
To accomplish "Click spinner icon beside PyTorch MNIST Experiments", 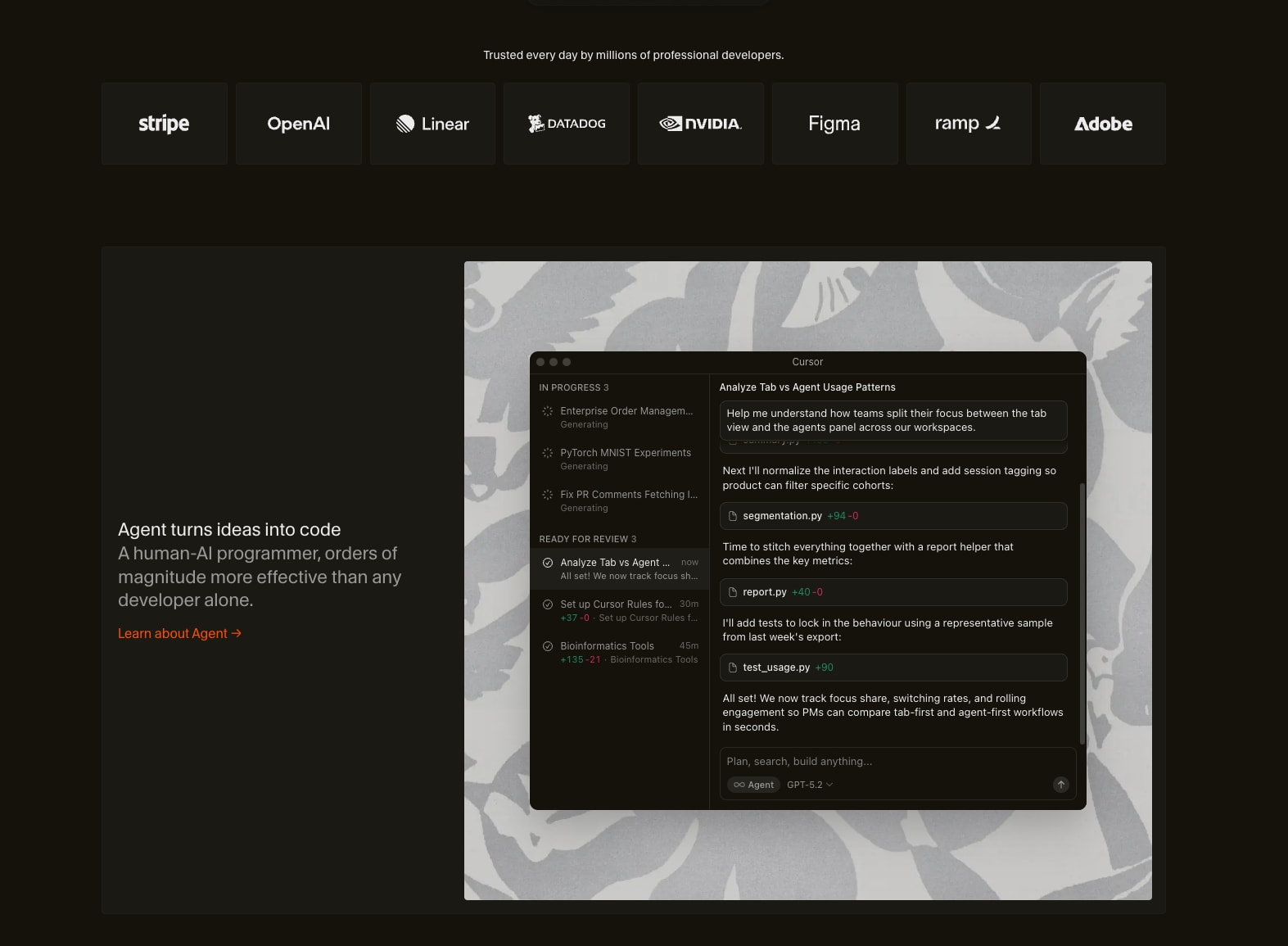I will point(548,453).
